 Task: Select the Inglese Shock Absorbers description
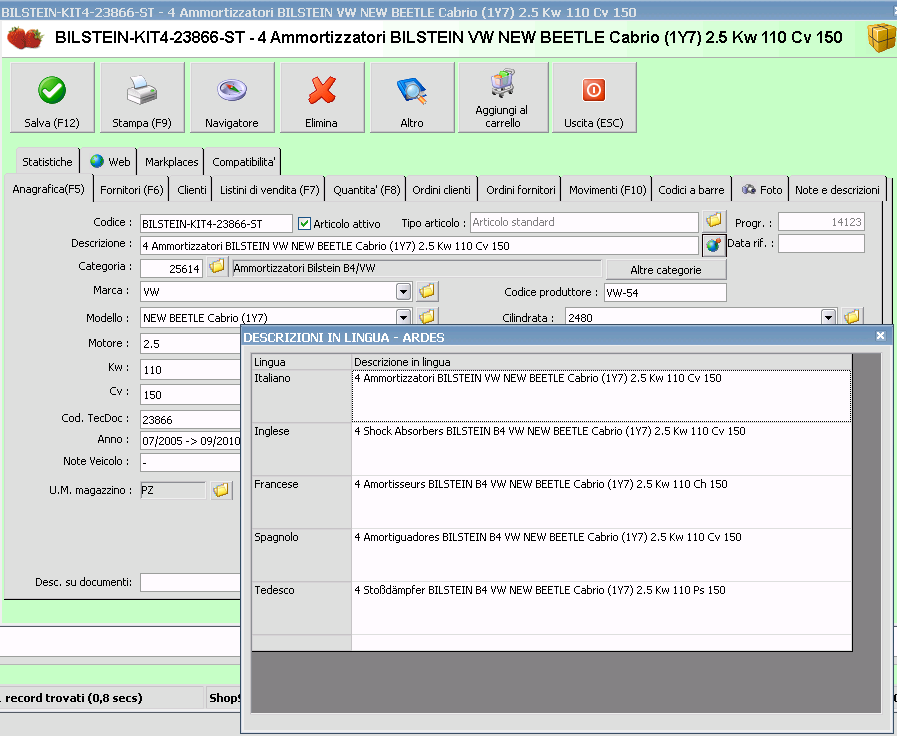tap(601, 449)
